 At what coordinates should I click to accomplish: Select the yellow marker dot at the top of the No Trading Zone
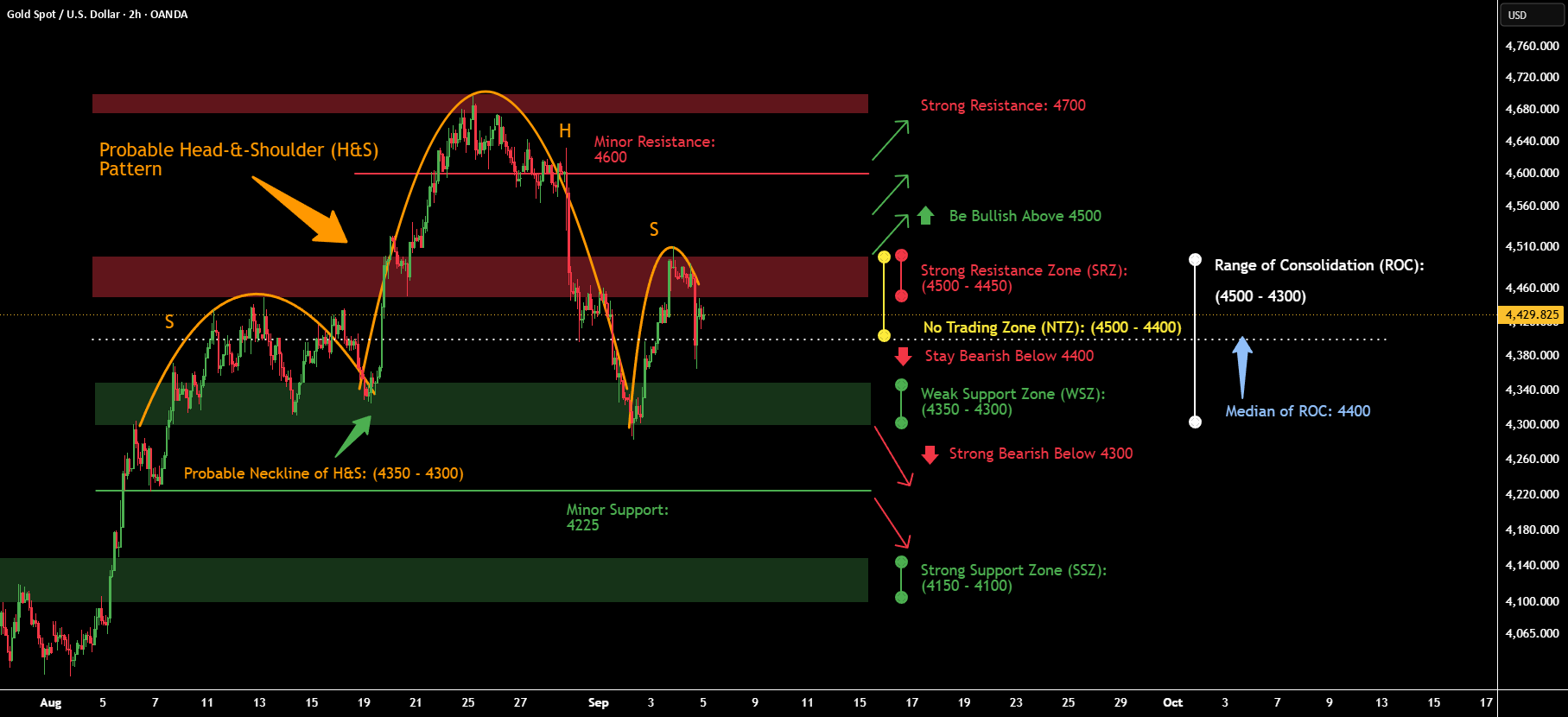pos(884,257)
